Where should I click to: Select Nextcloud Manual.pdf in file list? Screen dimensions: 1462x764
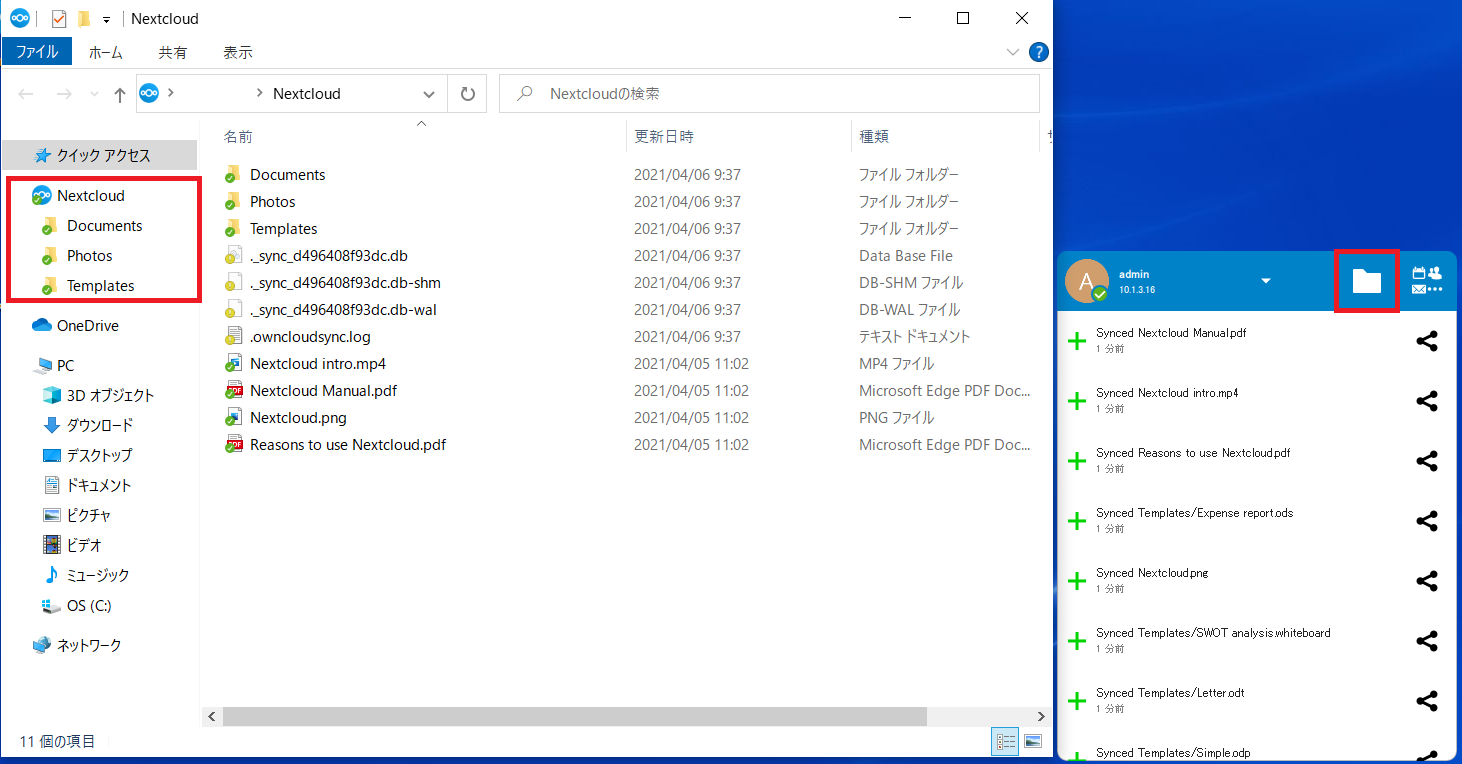point(323,391)
